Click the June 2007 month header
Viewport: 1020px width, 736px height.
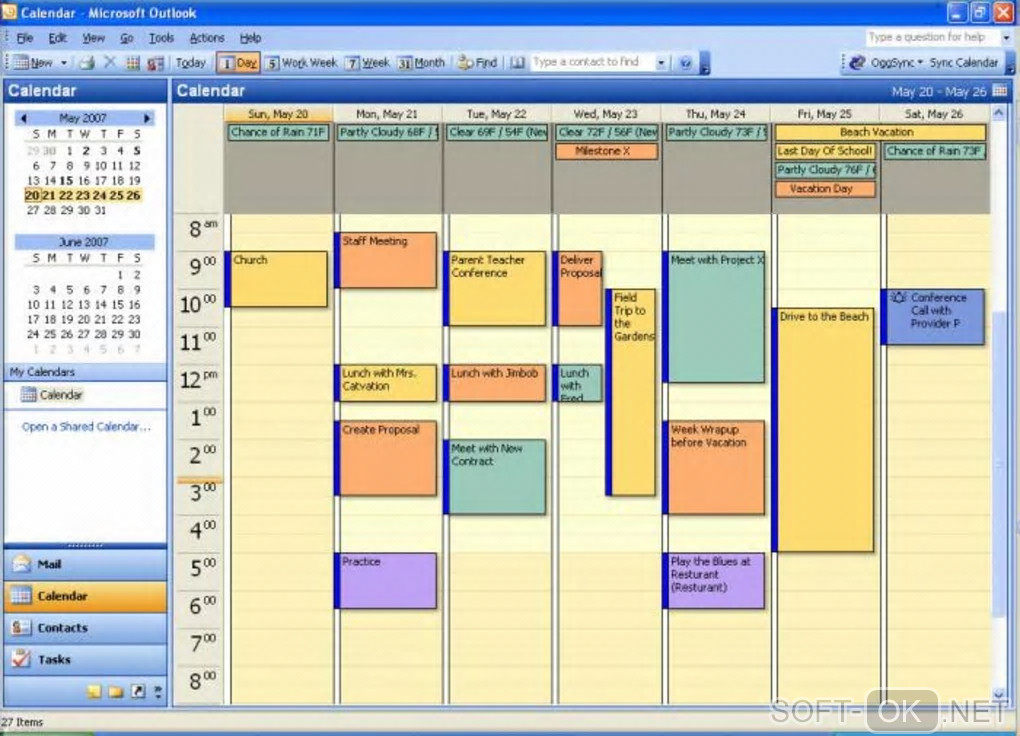tap(84, 242)
